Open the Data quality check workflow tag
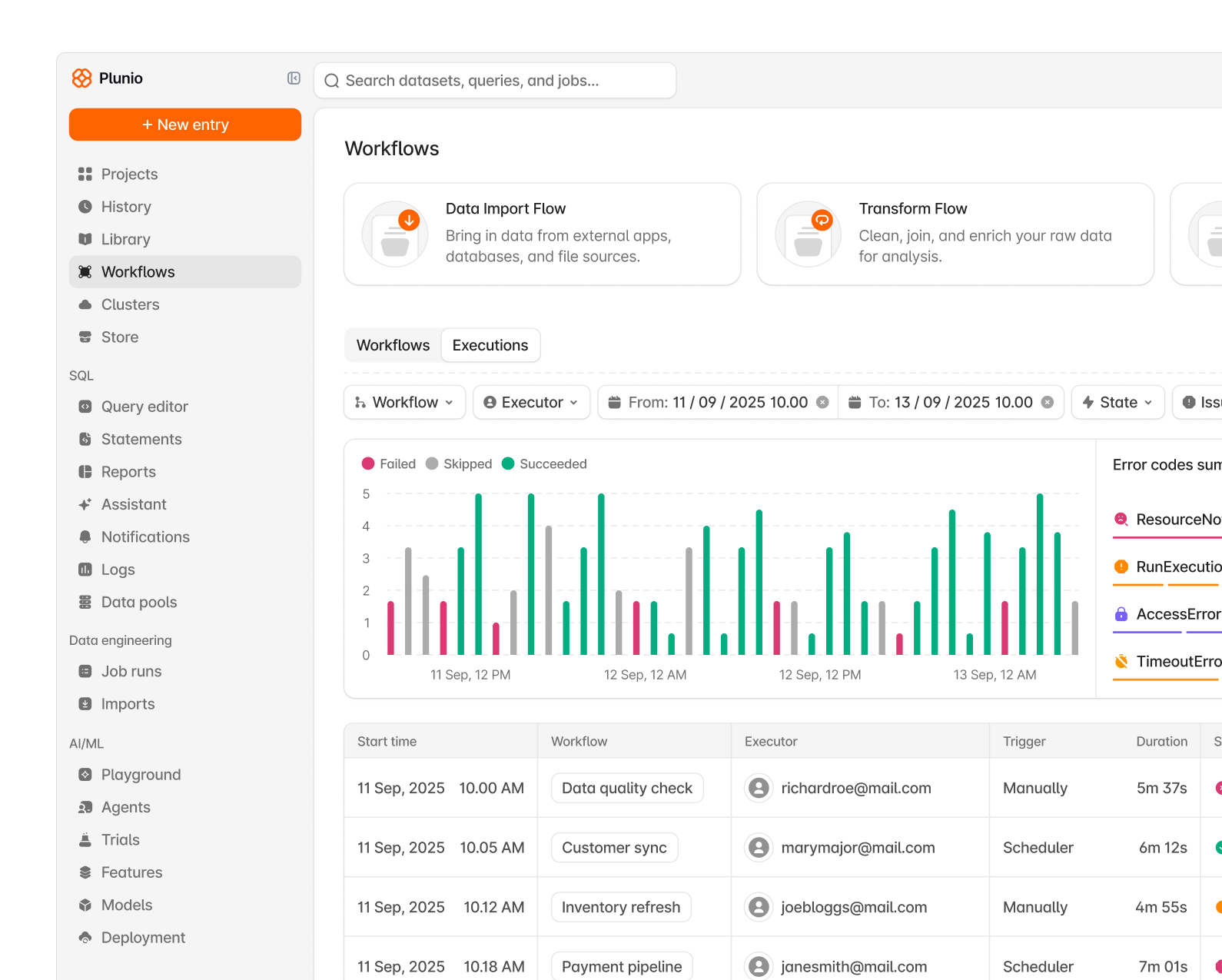Screen dimensions: 1222x980 pos(627,788)
